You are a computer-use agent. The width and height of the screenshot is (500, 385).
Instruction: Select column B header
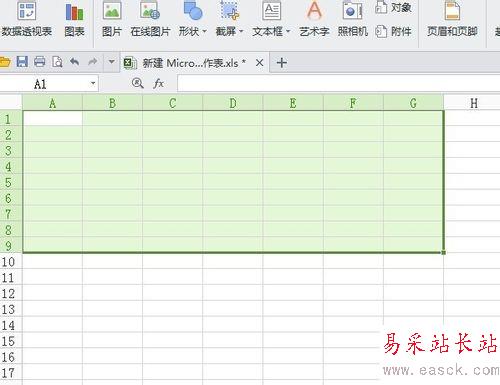(x=112, y=103)
